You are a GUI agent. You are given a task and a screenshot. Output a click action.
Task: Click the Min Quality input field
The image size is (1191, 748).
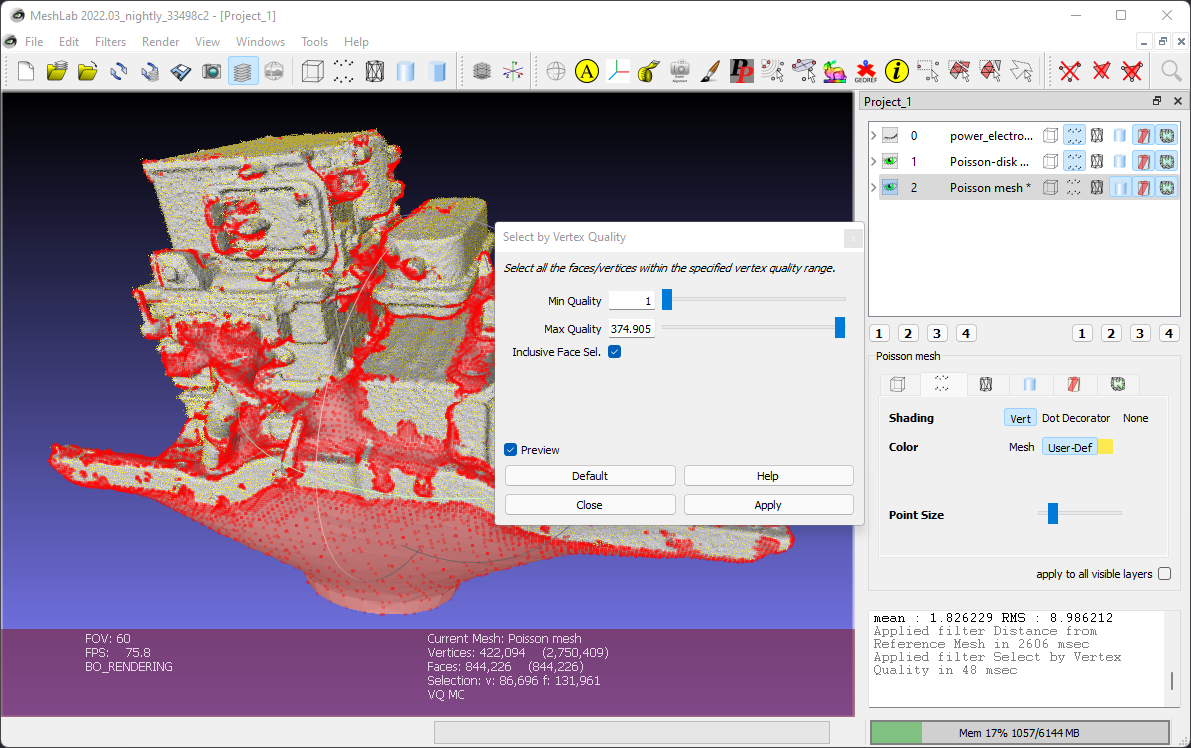[x=631, y=301]
